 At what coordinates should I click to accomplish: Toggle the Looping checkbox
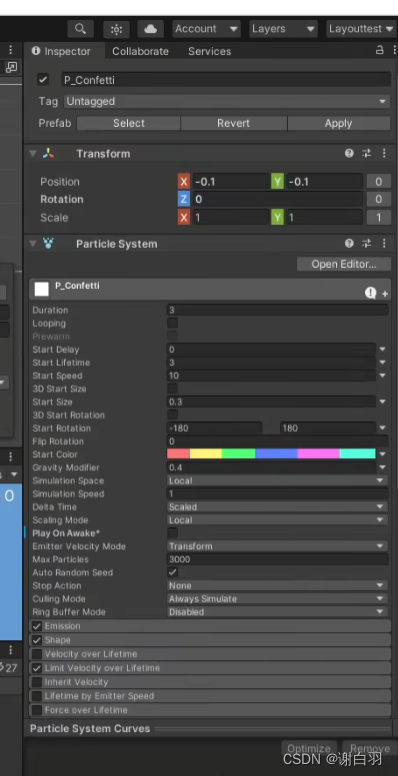[x=172, y=323]
